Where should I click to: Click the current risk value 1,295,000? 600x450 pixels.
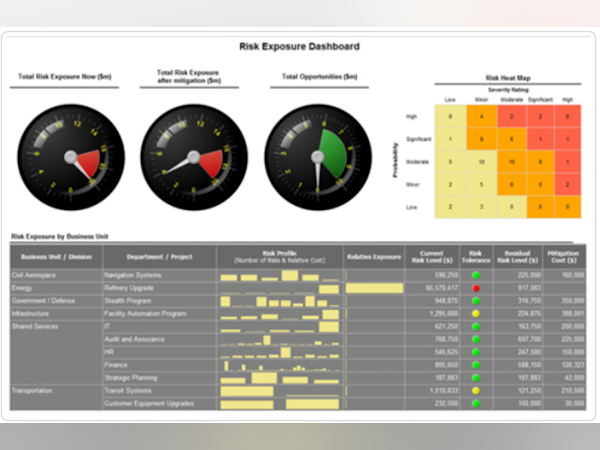click(x=443, y=313)
